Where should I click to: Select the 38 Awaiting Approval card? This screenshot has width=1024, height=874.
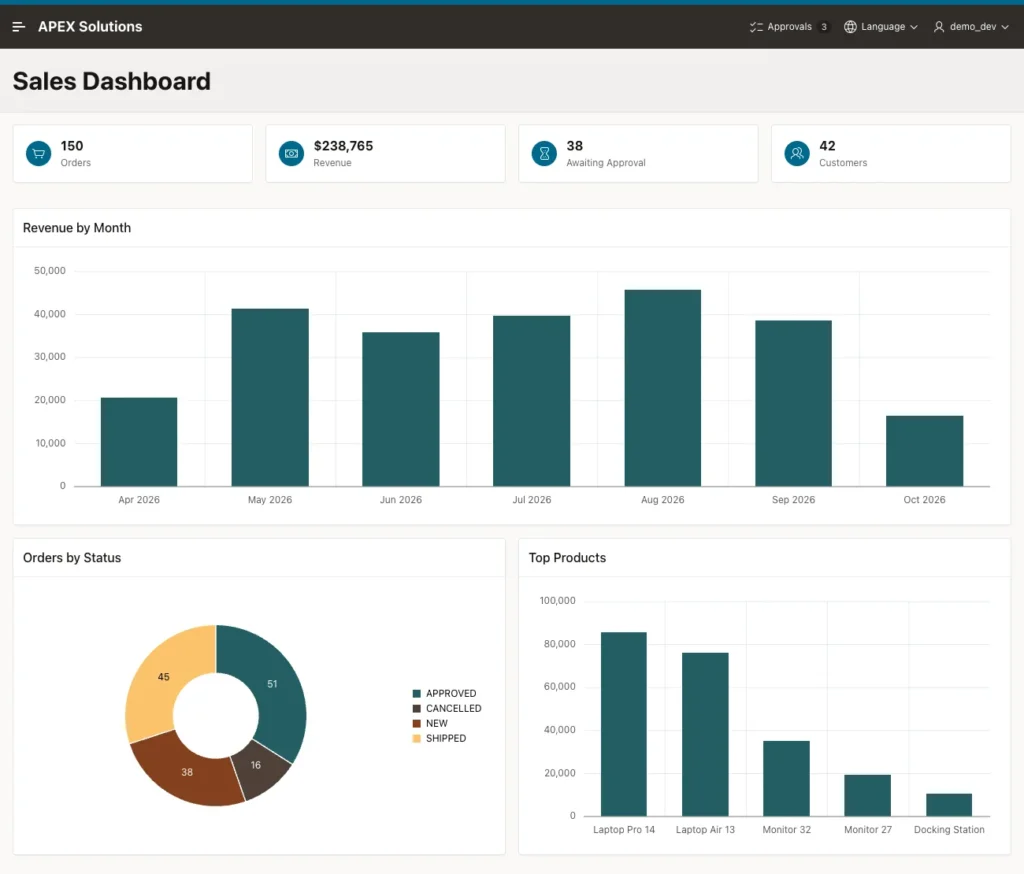(638, 154)
